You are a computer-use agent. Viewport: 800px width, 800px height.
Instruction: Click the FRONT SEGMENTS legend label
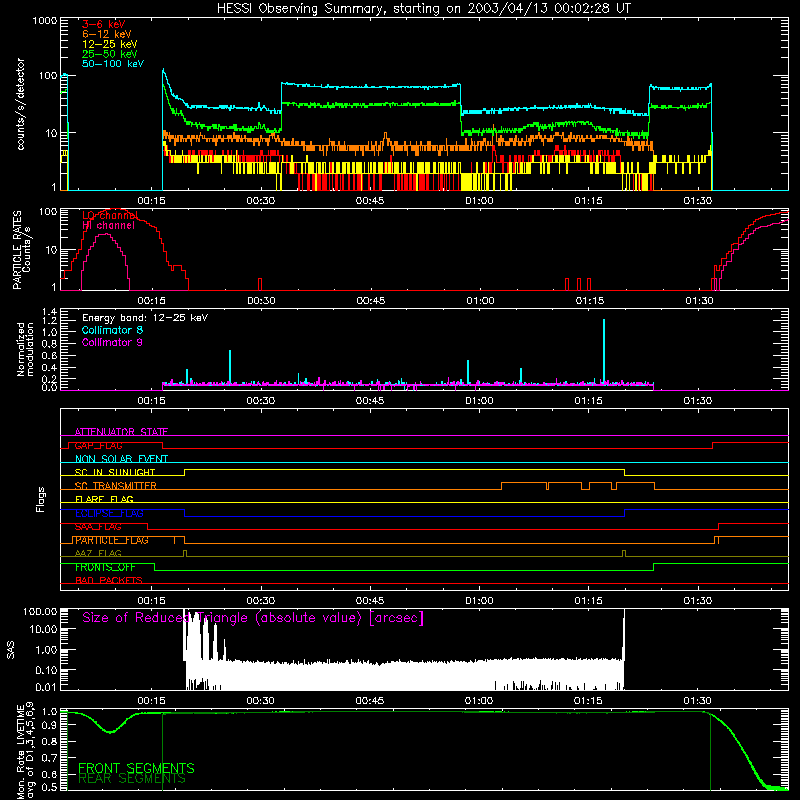(x=136, y=768)
